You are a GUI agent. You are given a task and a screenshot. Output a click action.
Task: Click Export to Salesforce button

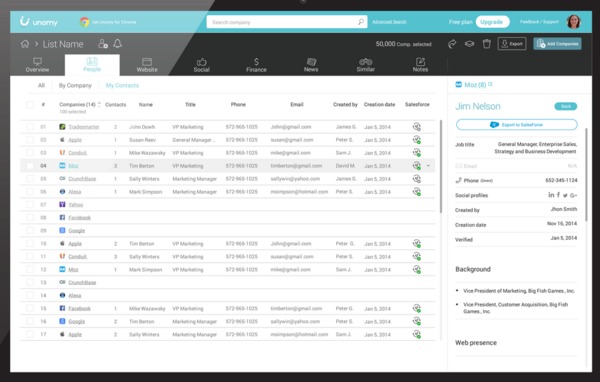click(517, 125)
